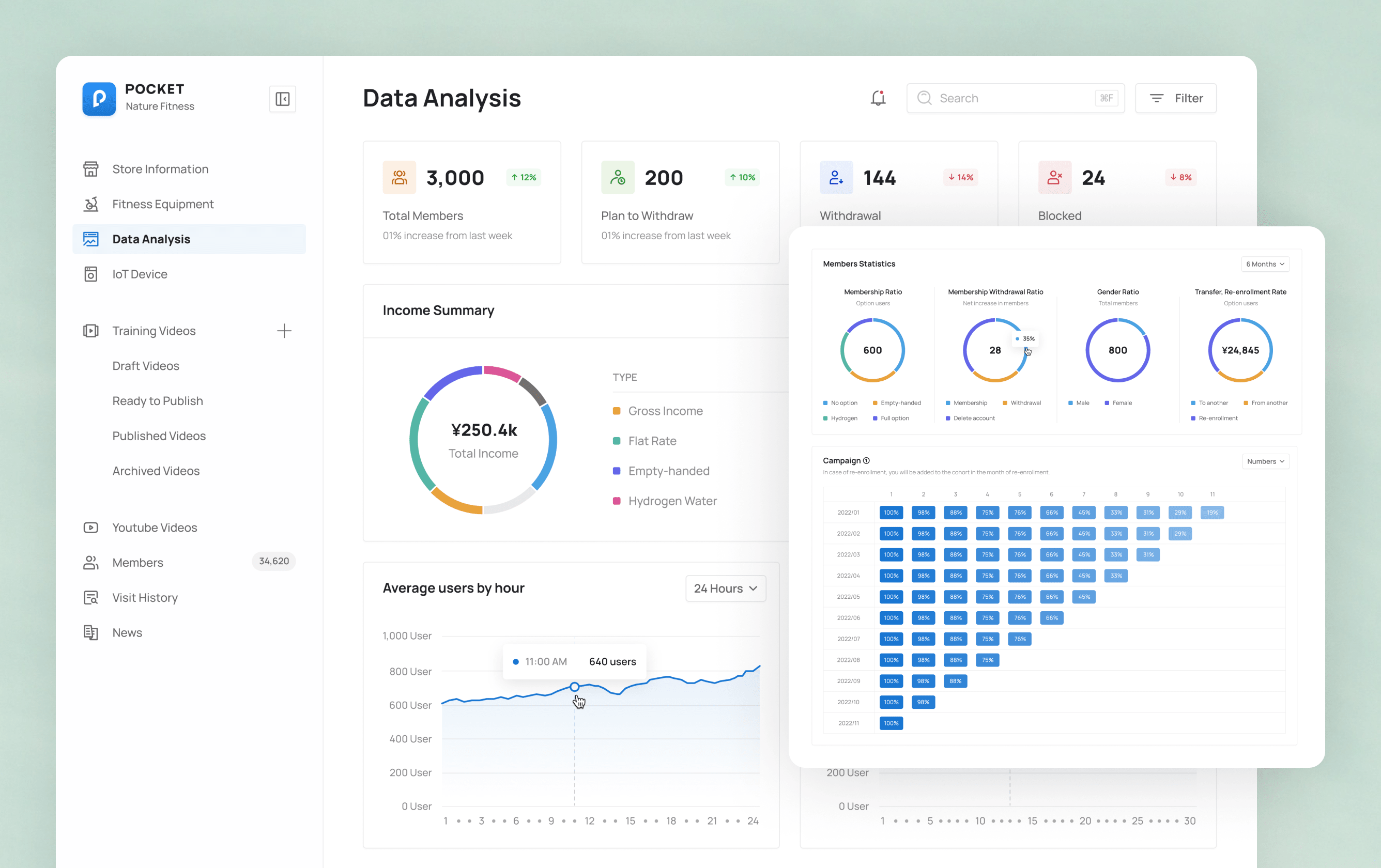
Task: Click the Campaign info icon
Action: (867, 460)
